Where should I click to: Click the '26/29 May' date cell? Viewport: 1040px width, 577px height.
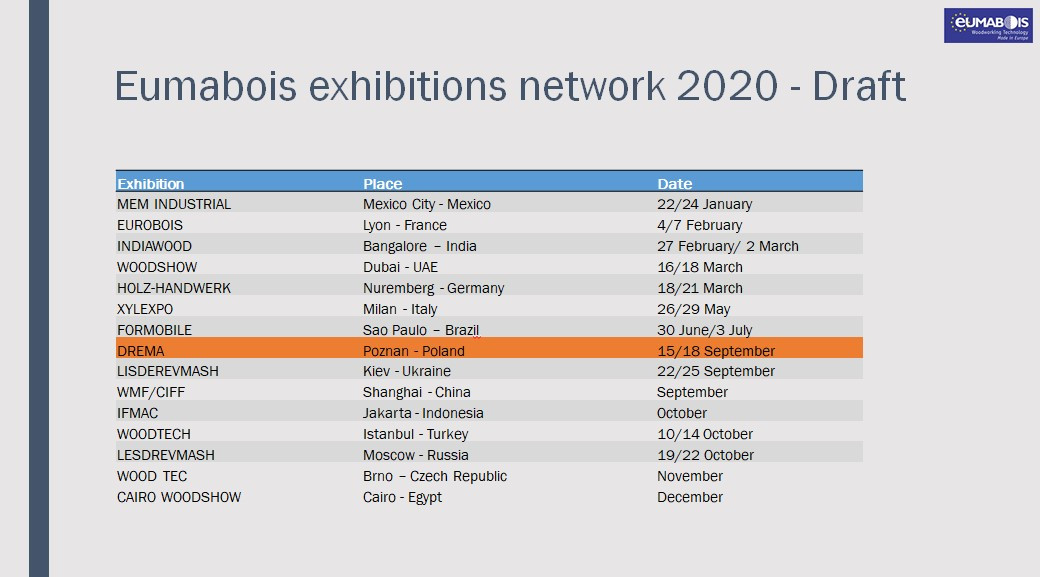693,310
